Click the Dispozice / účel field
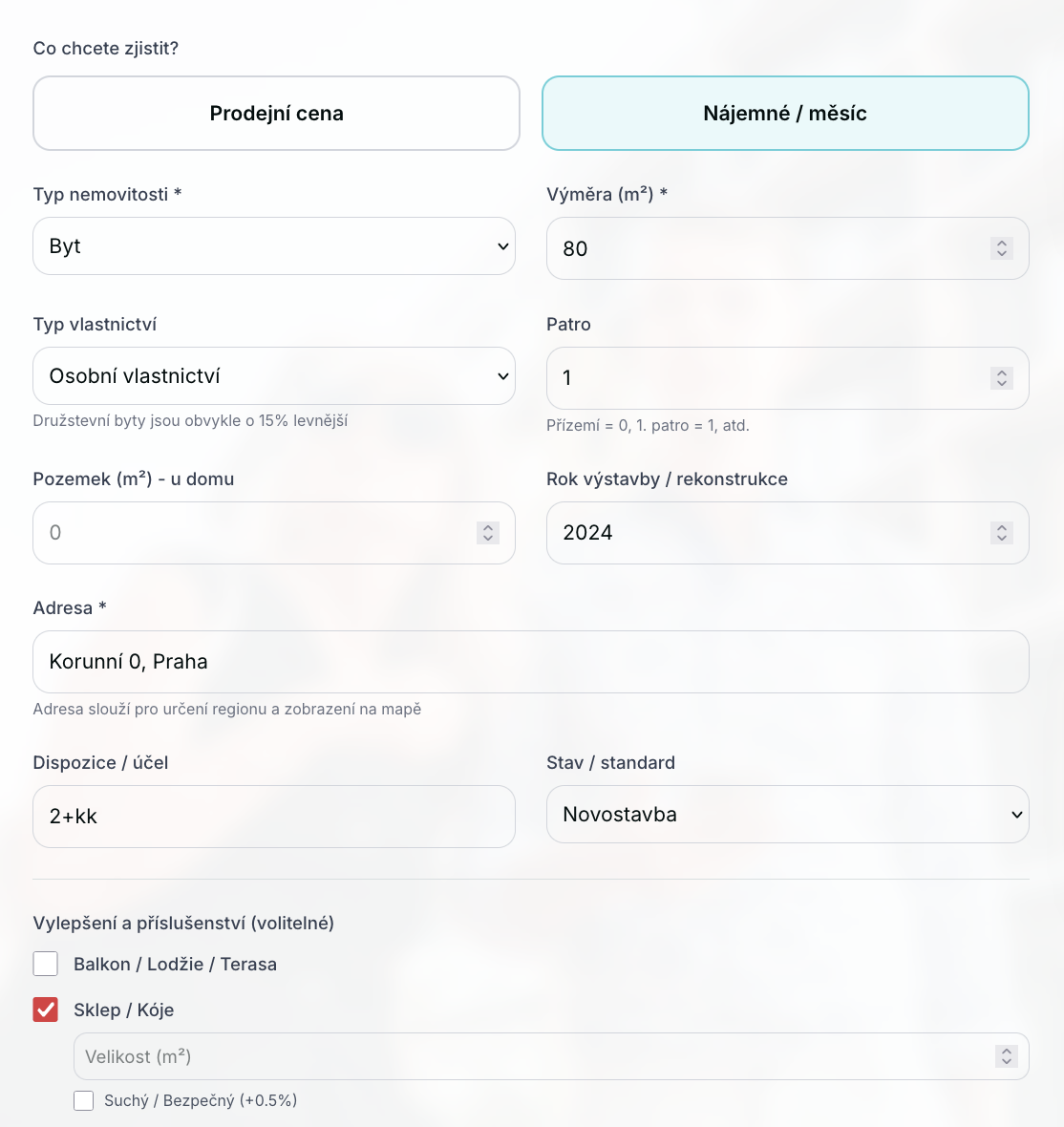 point(274,817)
